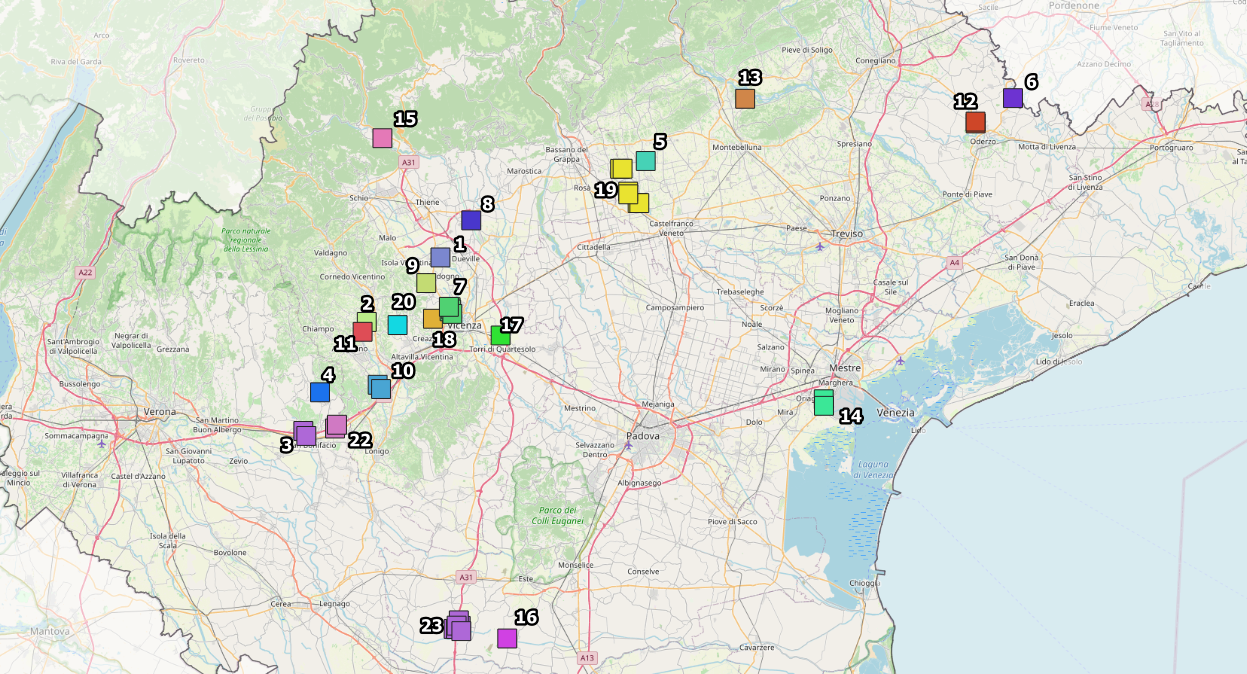Select the blue marker numbered 4
This screenshot has width=1247, height=674.
coord(320,392)
